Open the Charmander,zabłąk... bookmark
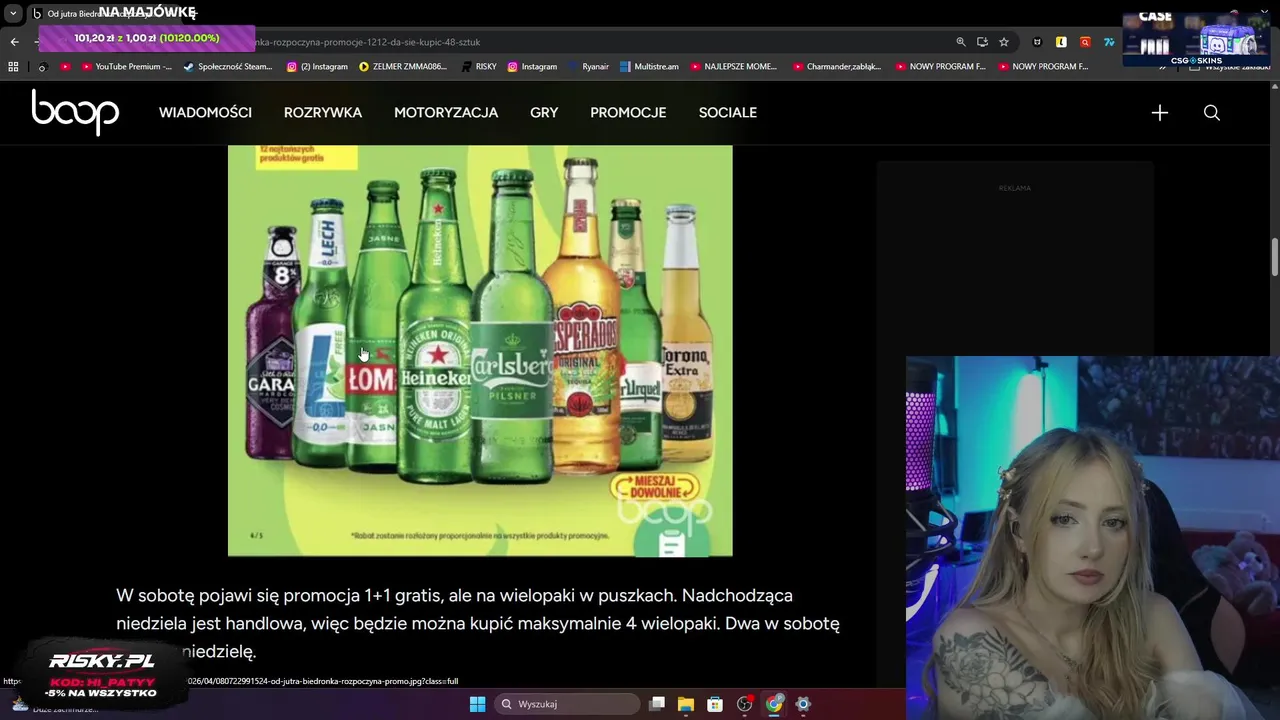The image size is (1280, 720). (837, 67)
